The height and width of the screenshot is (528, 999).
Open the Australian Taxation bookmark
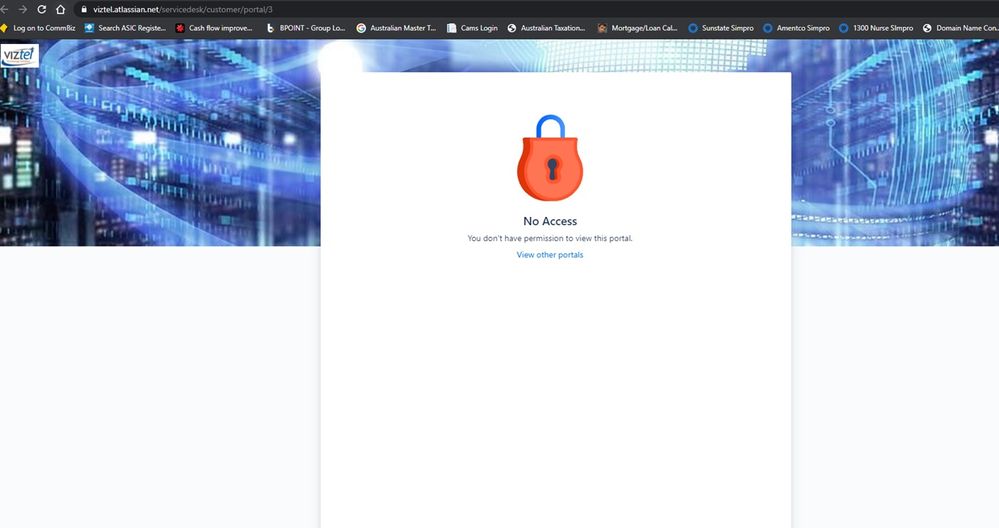[546, 28]
